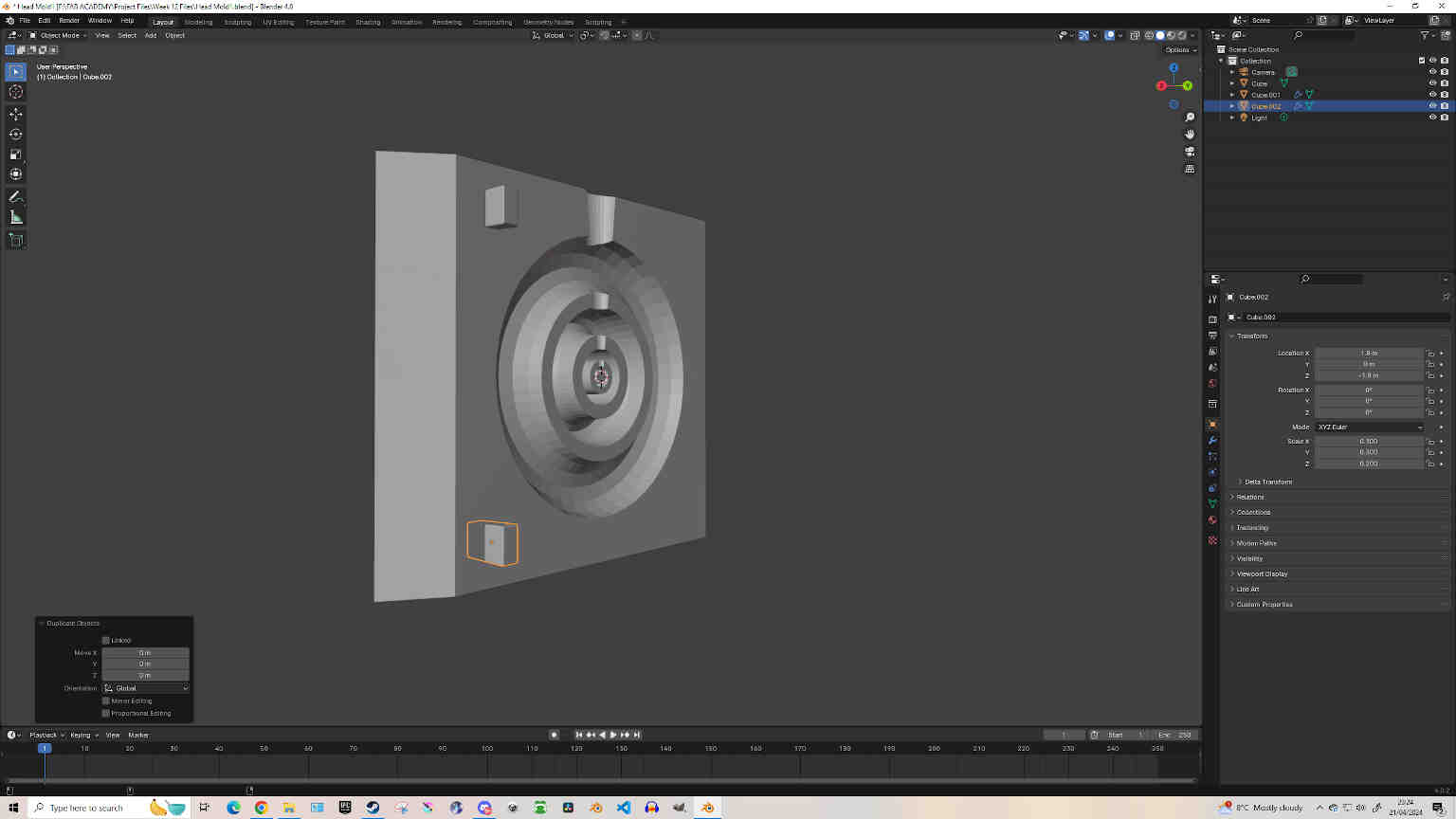
Task: Click the Scale X value field
Action: tap(1369, 442)
